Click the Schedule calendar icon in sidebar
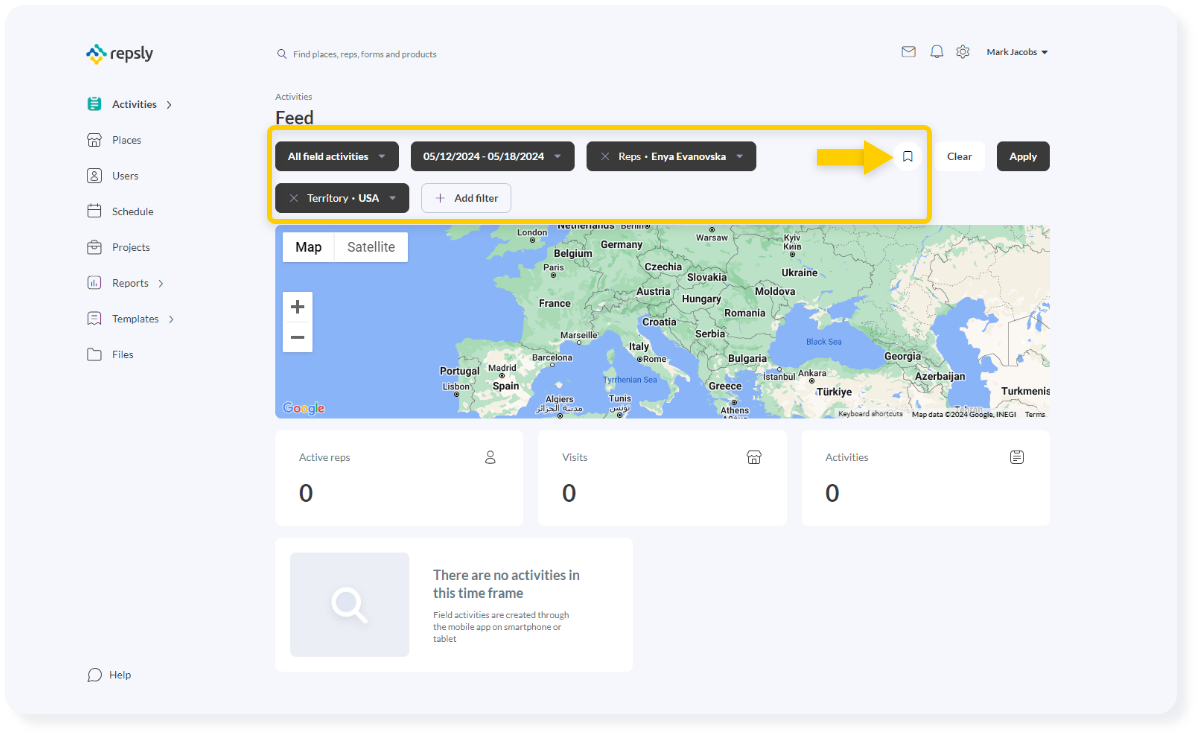Image resolution: width=1202 pixels, height=739 pixels. [94, 211]
